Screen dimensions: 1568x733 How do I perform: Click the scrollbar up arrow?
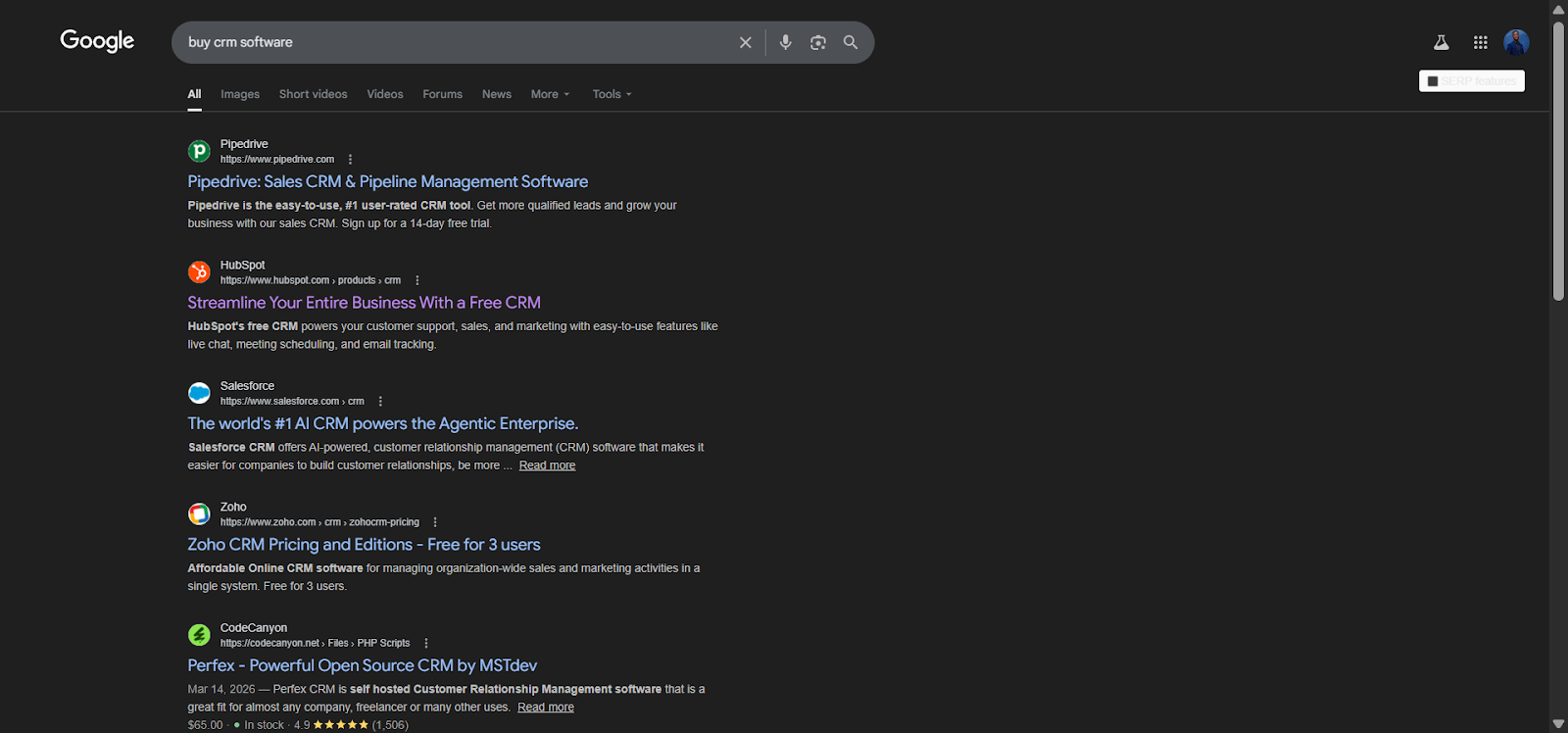(x=1558, y=9)
